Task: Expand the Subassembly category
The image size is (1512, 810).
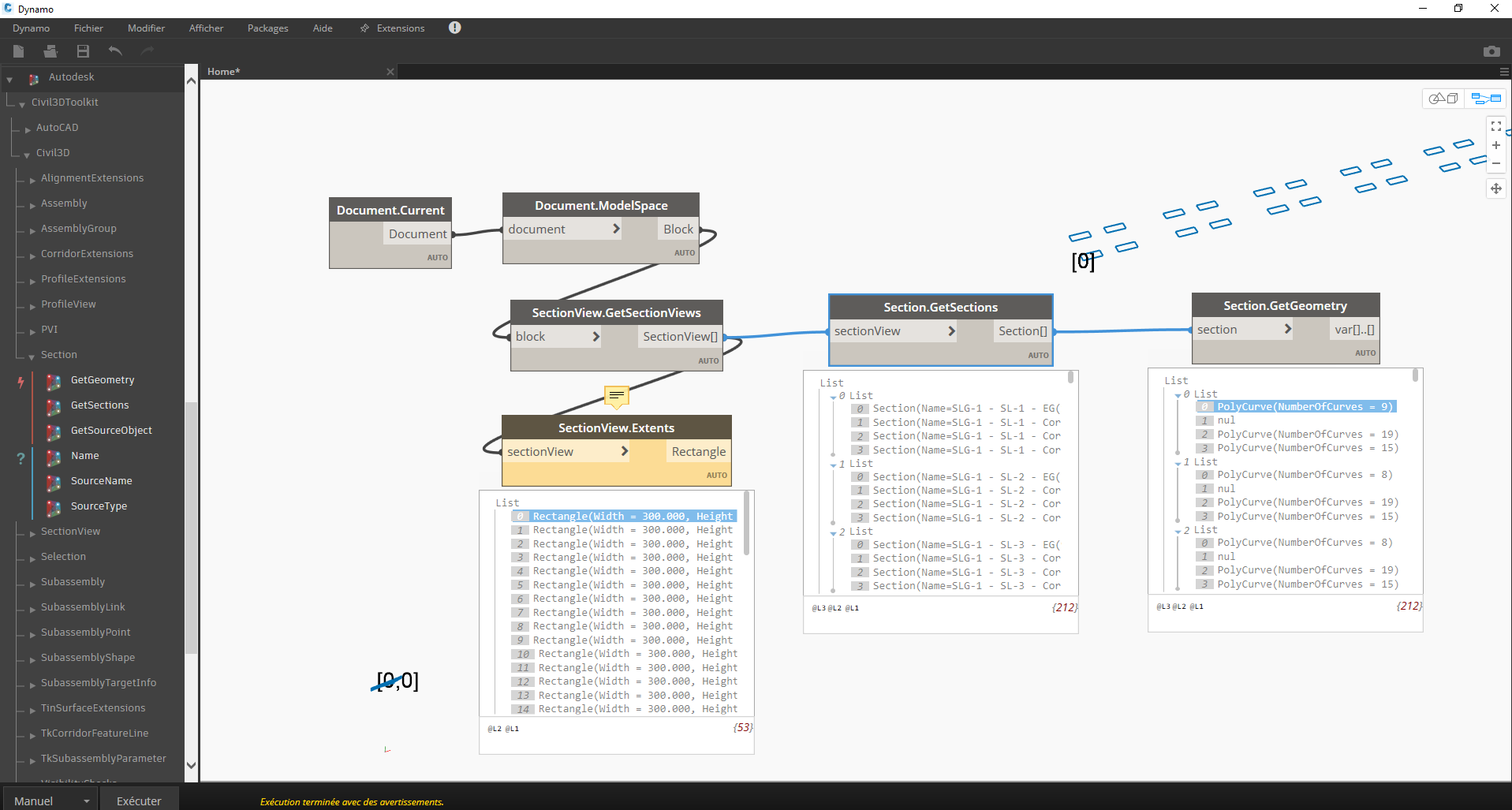Action: coord(32,584)
